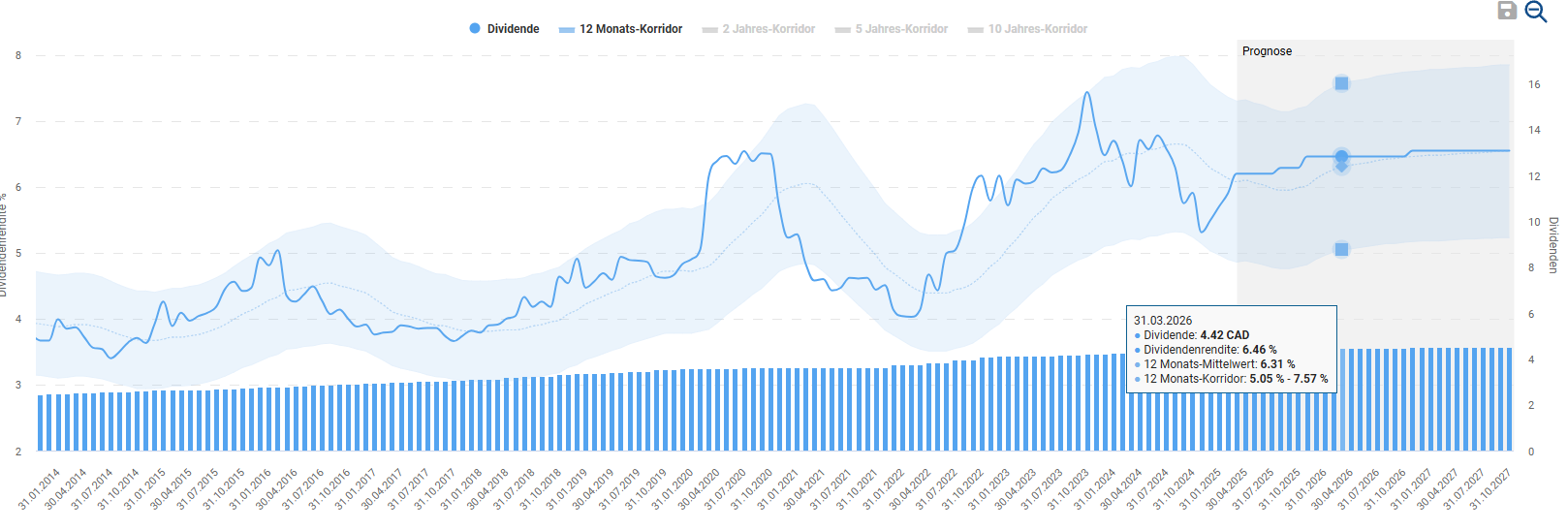This screenshot has height=530, width=1568.
Task: Click the 12 Monats-Korridor value in tooltip
Action: (1288, 379)
